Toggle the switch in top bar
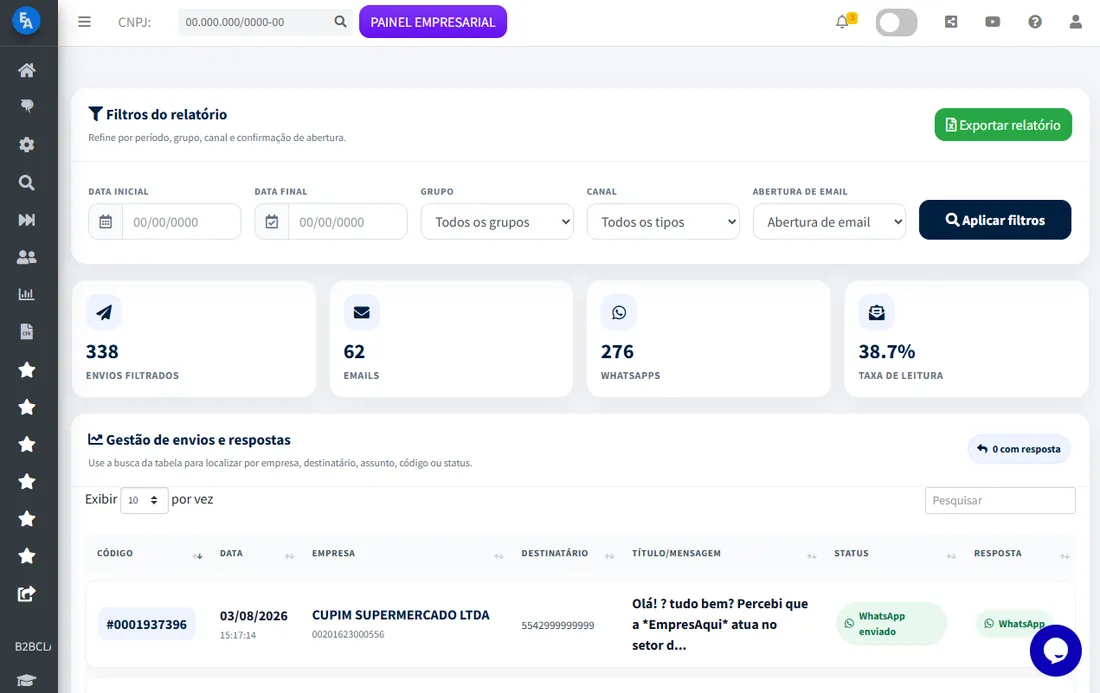Viewport: 1100px width, 693px height. pos(897,22)
